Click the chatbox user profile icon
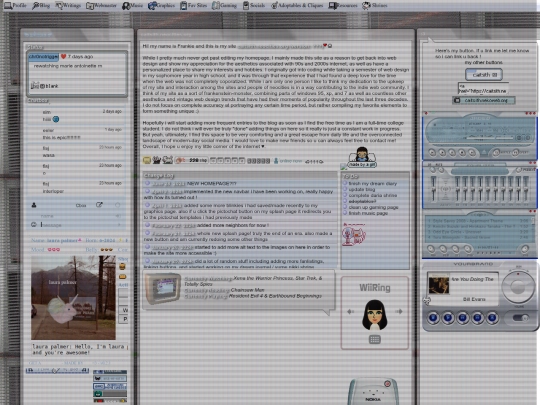Image resolution: width=540 pixels, height=405 pixels. (x=34, y=205)
